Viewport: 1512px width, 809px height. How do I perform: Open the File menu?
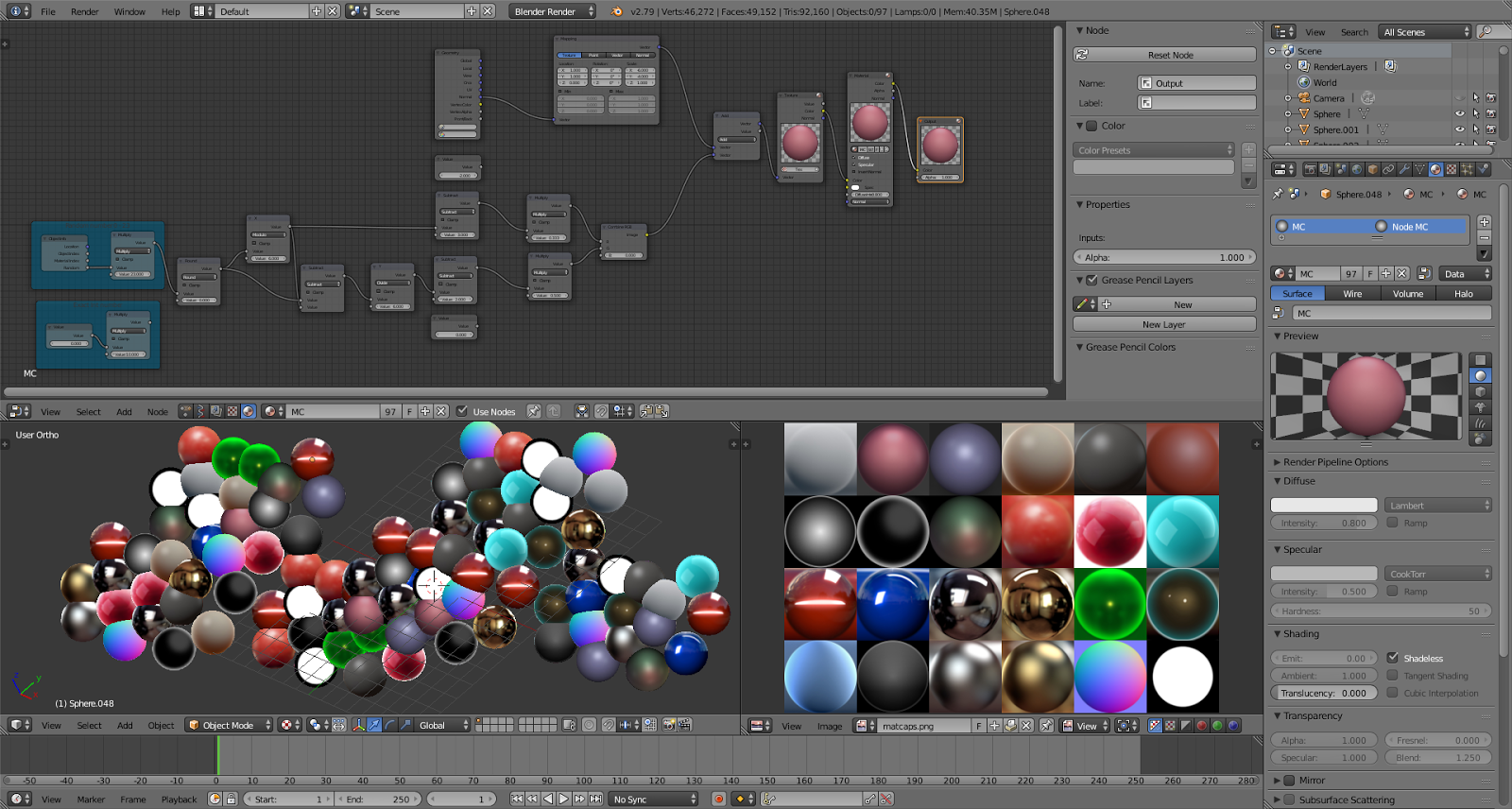click(x=48, y=11)
